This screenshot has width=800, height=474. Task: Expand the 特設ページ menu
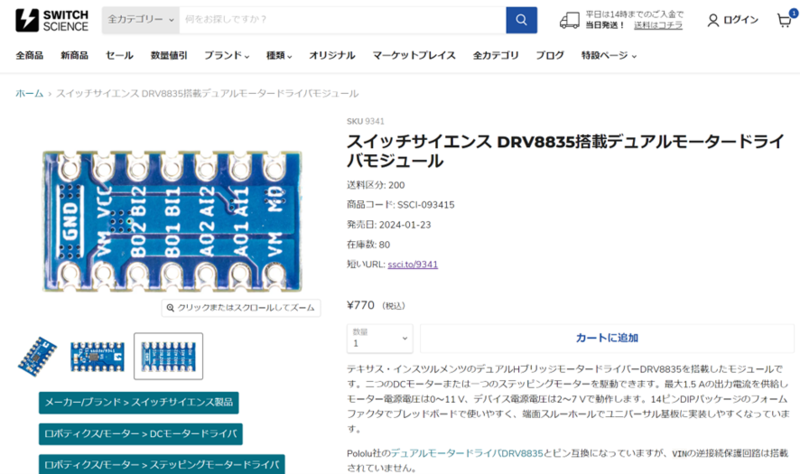[x=609, y=56]
